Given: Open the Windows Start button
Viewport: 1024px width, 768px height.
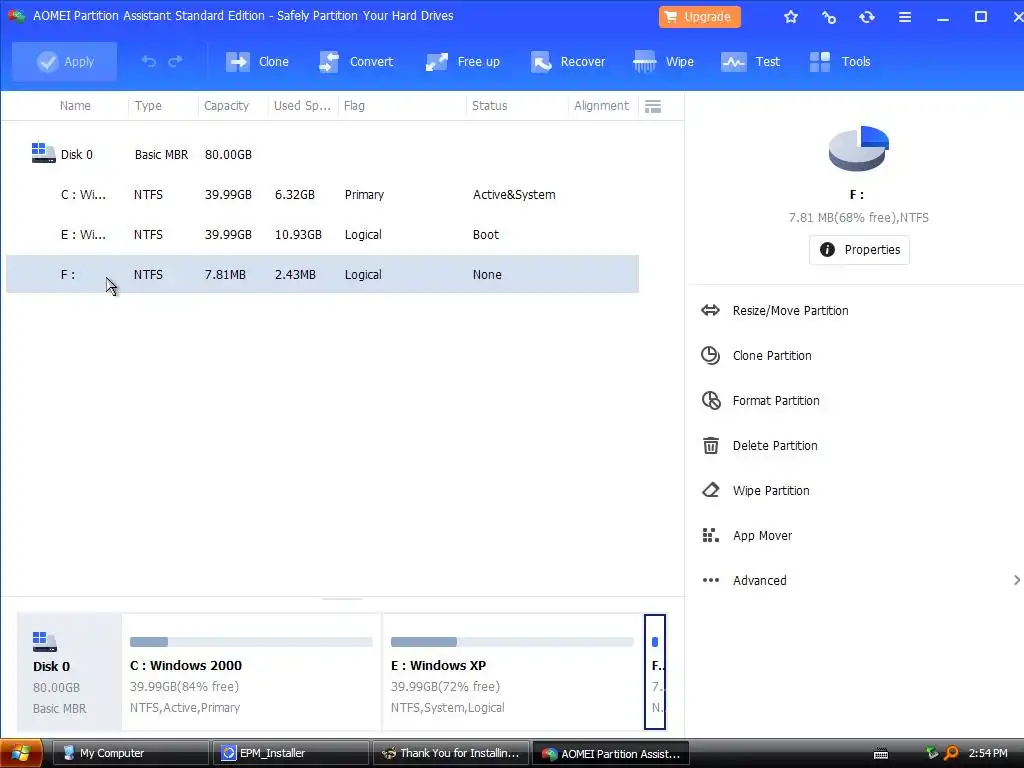Looking at the screenshot, I should pyautogui.click(x=21, y=753).
